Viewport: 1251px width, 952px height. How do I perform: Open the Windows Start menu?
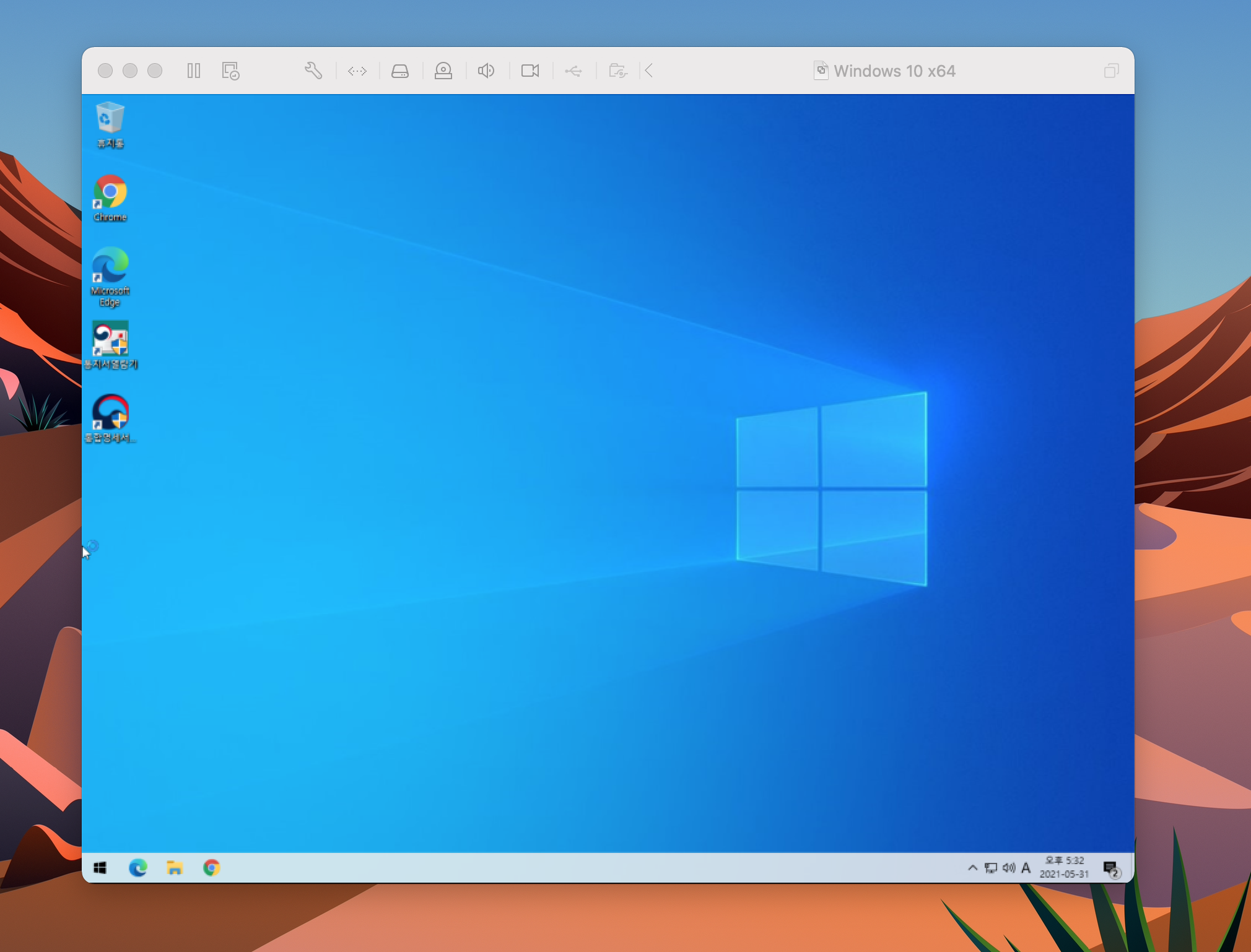point(100,868)
